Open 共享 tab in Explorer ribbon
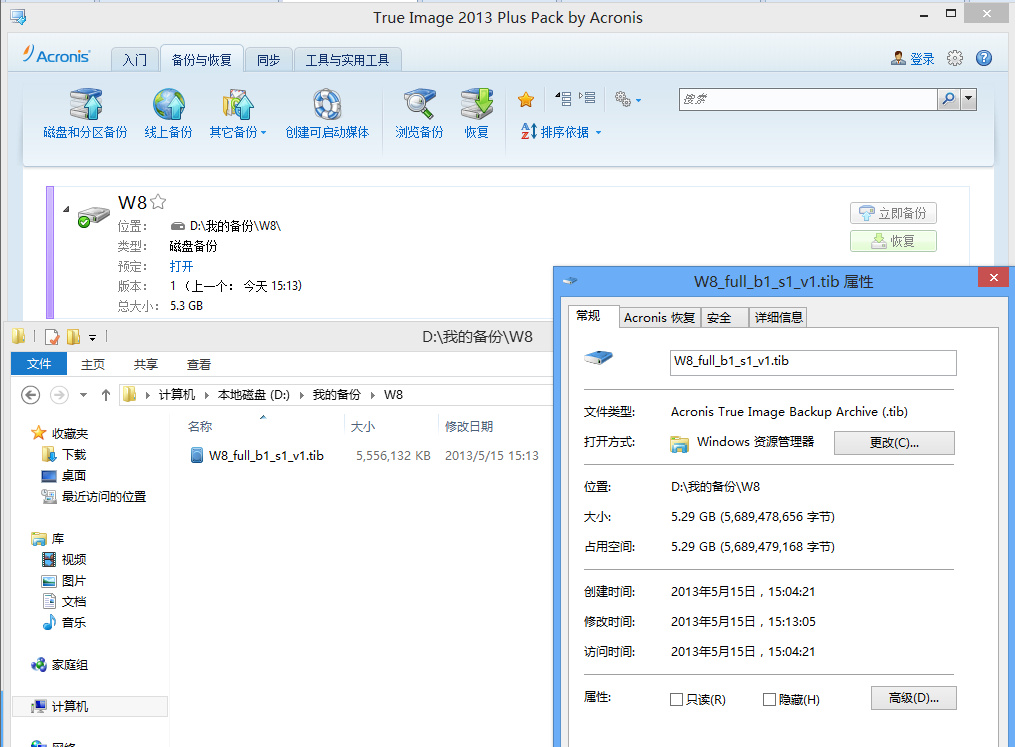This screenshot has width=1015, height=747. tap(146, 364)
